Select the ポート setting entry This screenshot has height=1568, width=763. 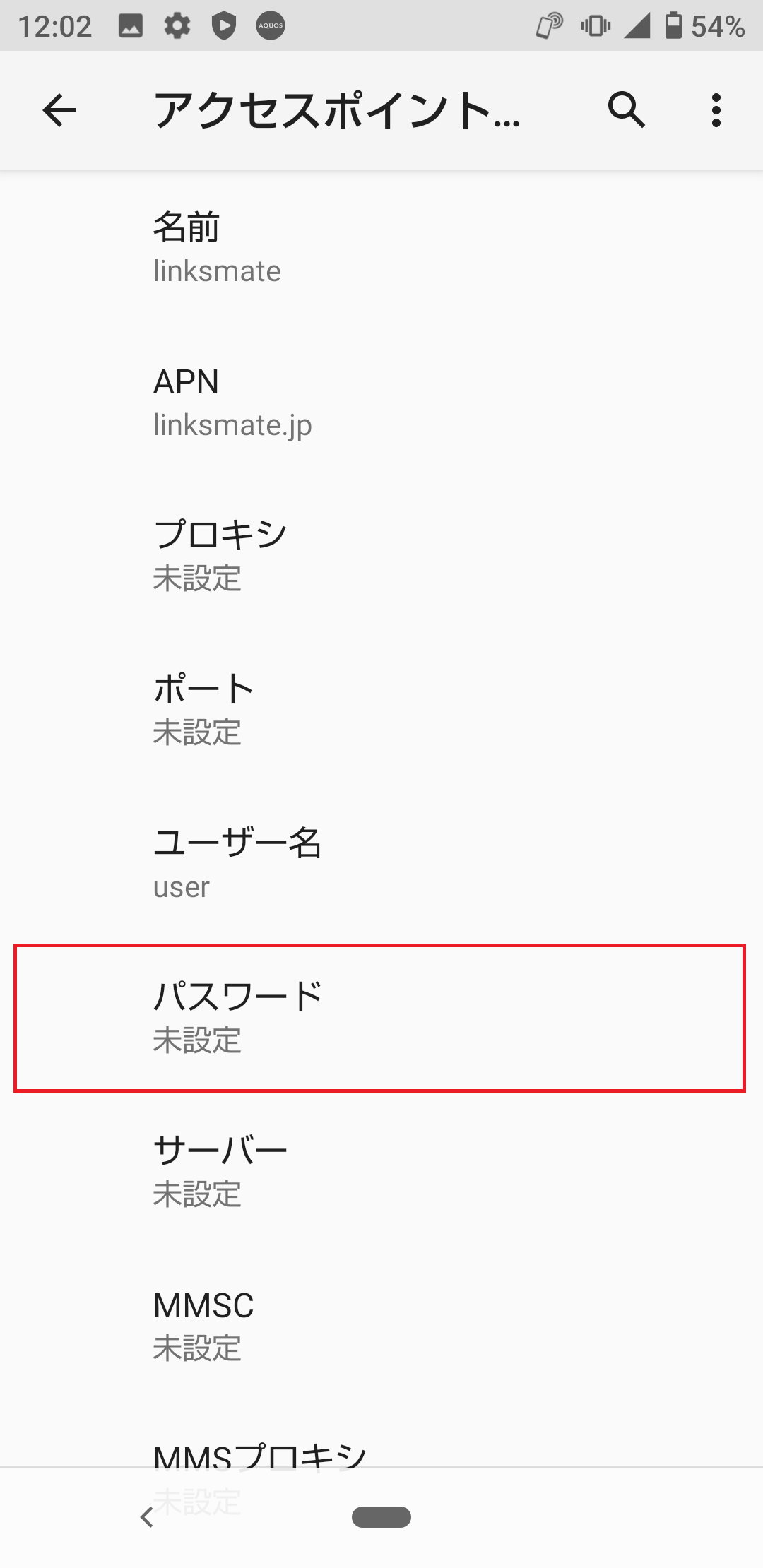[x=381, y=710]
